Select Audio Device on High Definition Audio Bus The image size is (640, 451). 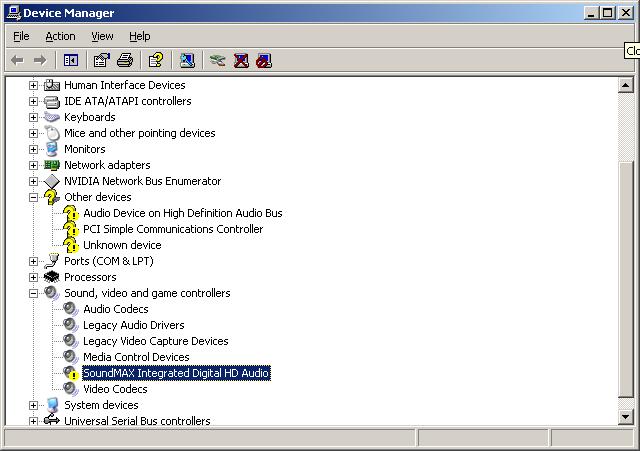(183, 213)
